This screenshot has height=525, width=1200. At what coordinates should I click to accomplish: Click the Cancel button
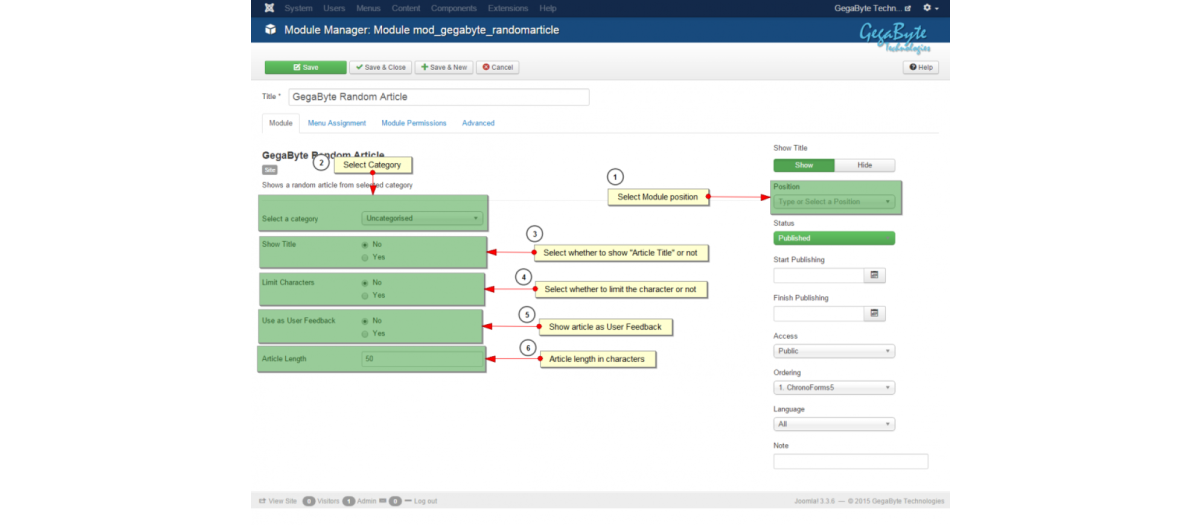[x=497, y=67]
